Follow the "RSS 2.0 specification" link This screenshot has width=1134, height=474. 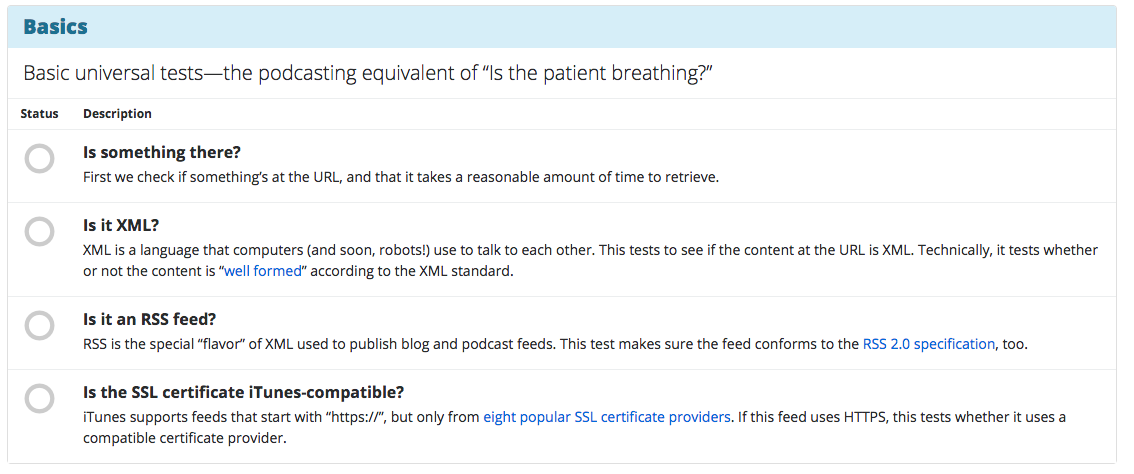pos(928,344)
